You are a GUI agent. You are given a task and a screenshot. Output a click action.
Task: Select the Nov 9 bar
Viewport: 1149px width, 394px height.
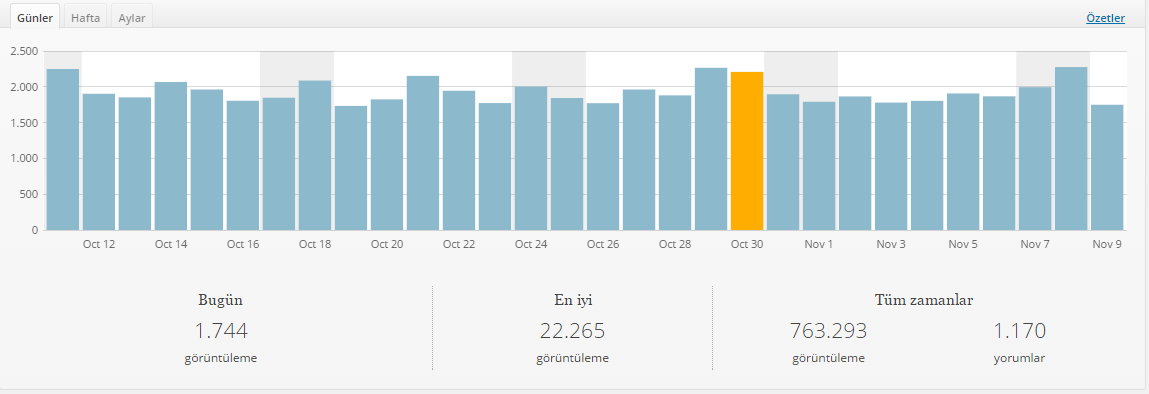1106,167
